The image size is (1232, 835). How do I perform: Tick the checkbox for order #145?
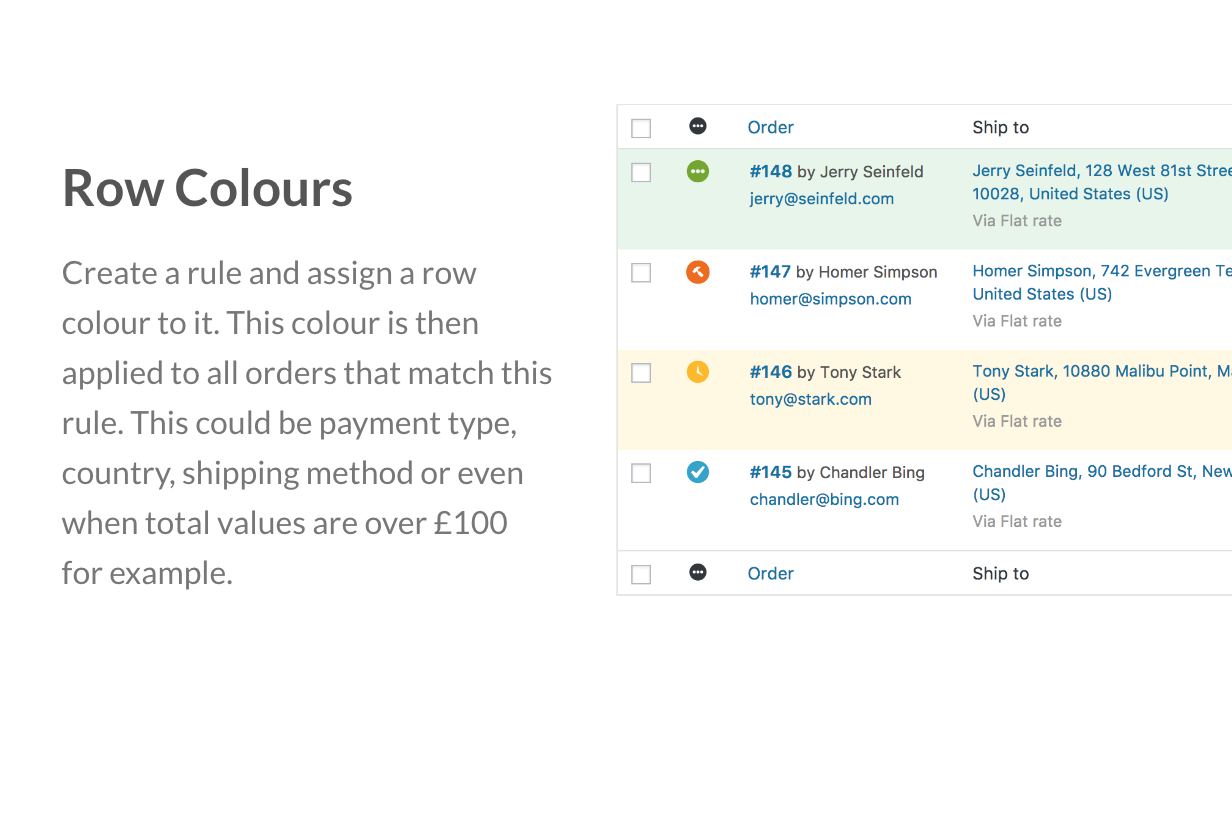[641, 472]
